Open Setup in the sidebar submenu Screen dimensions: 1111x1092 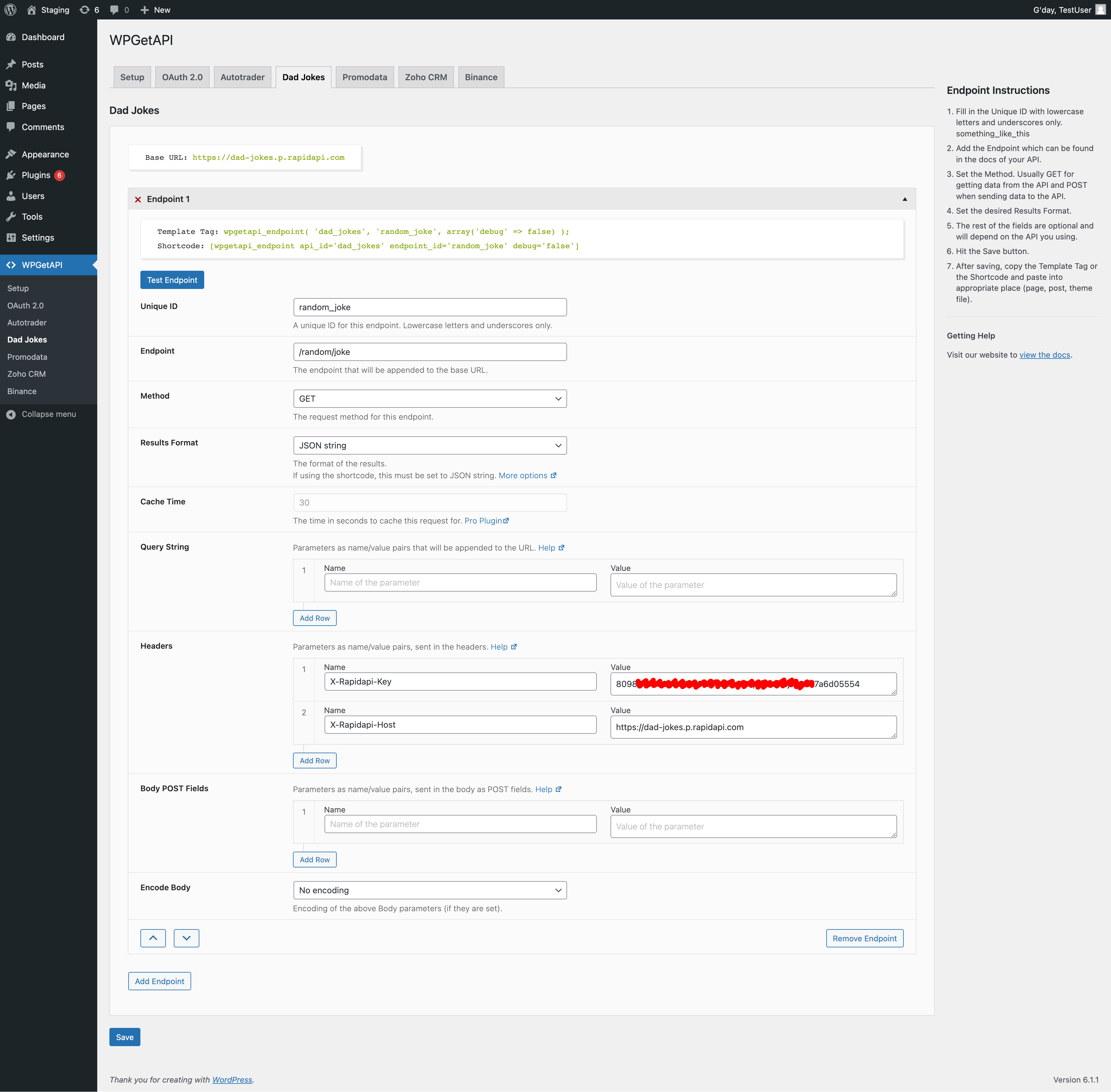coord(18,288)
